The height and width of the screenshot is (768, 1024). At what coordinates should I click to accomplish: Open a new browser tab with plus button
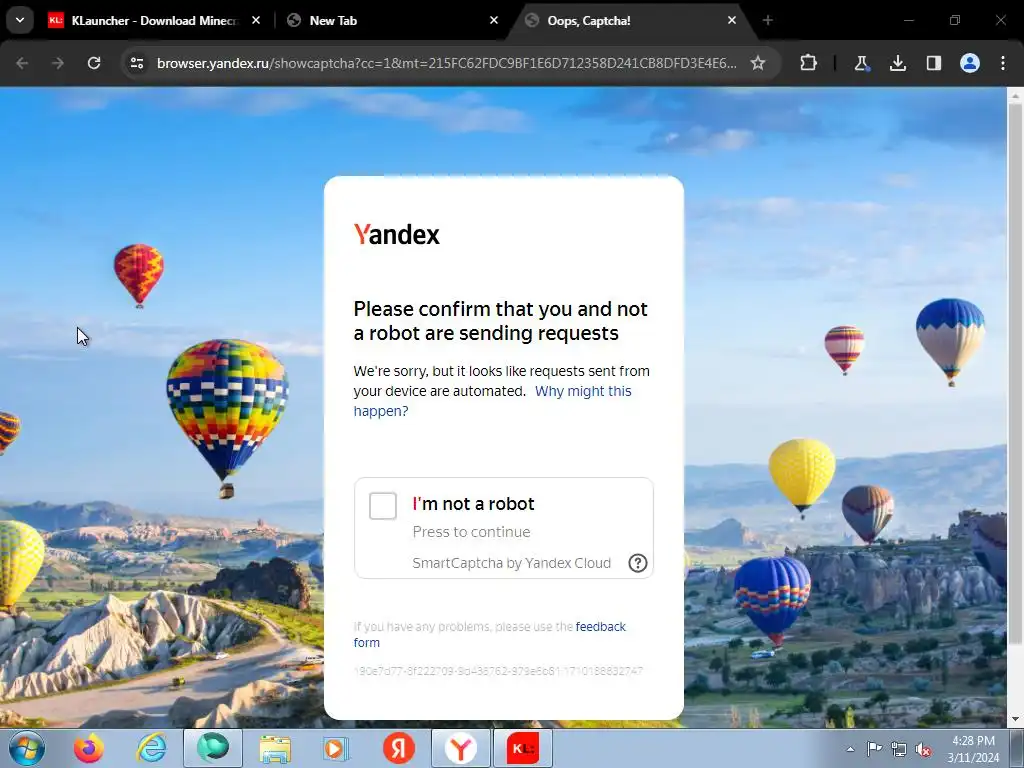coord(767,21)
